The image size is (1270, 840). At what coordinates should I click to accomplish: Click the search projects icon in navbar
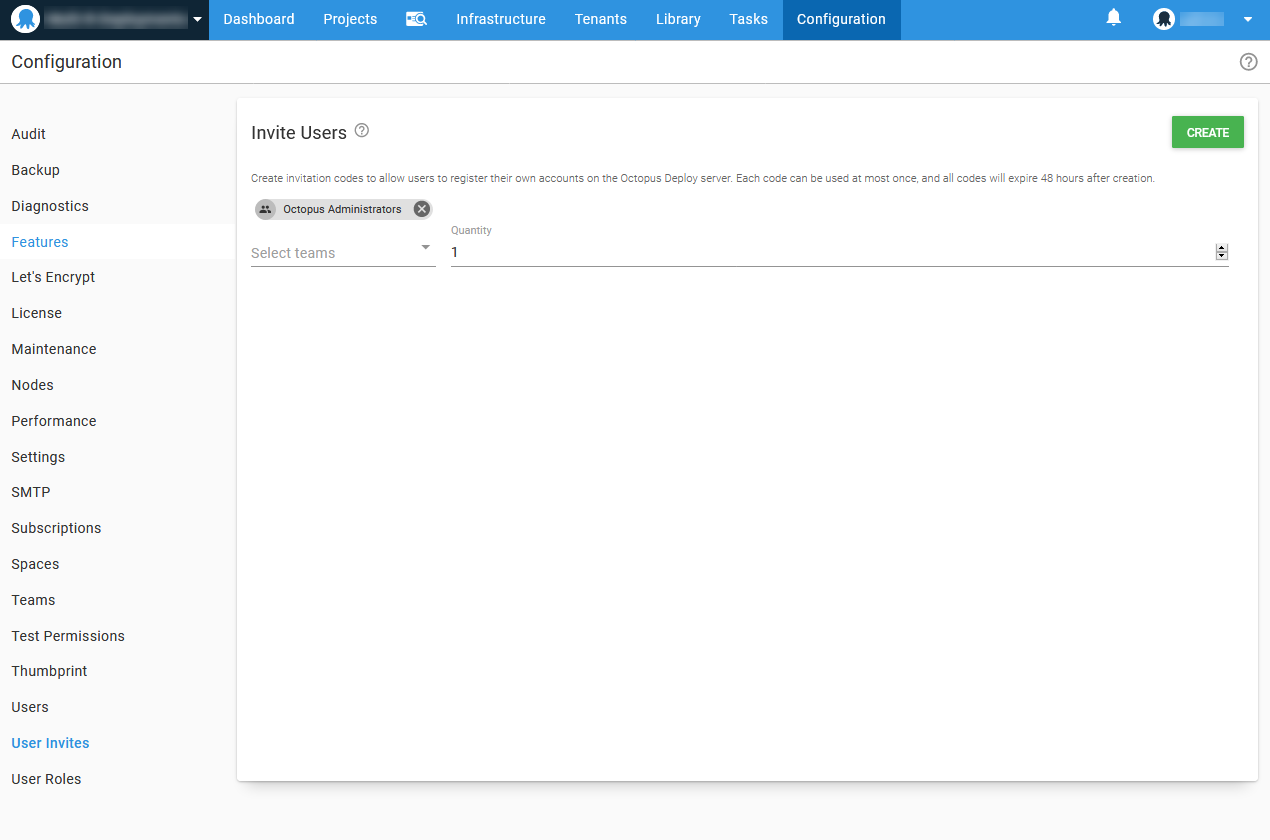(x=416, y=19)
